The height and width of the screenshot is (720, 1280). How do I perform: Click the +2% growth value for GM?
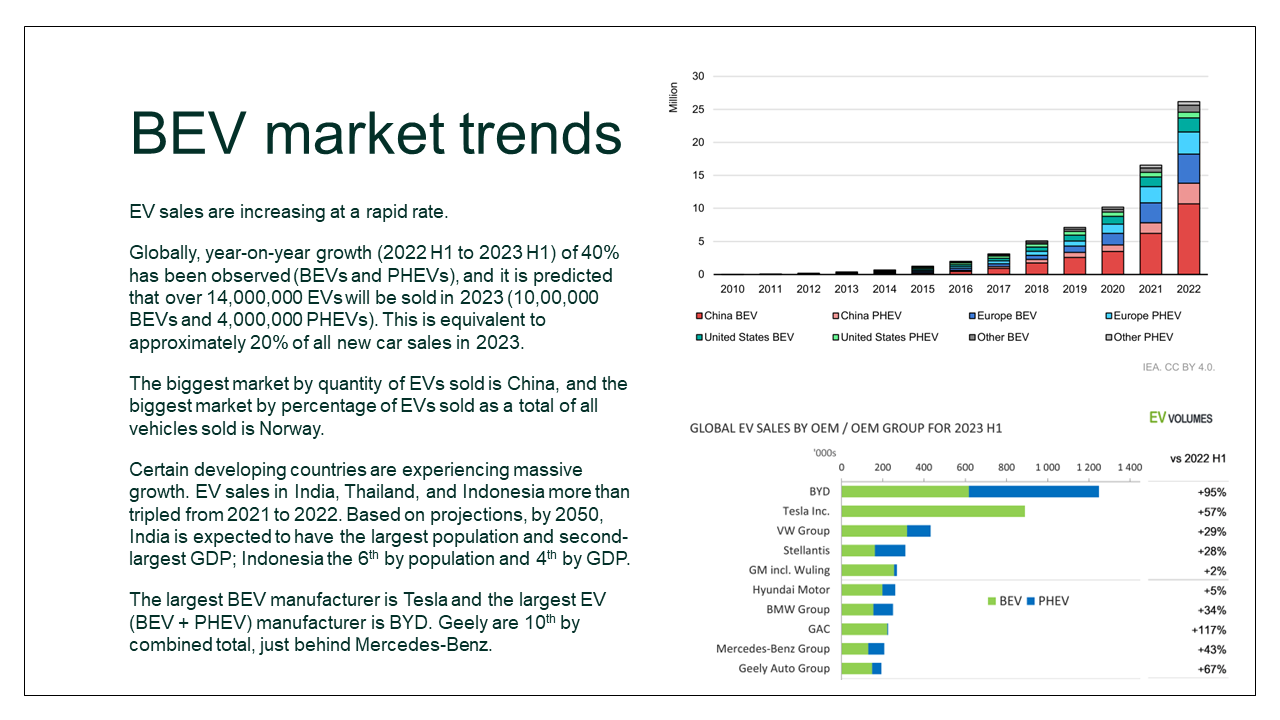pyautogui.click(x=1214, y=571)
